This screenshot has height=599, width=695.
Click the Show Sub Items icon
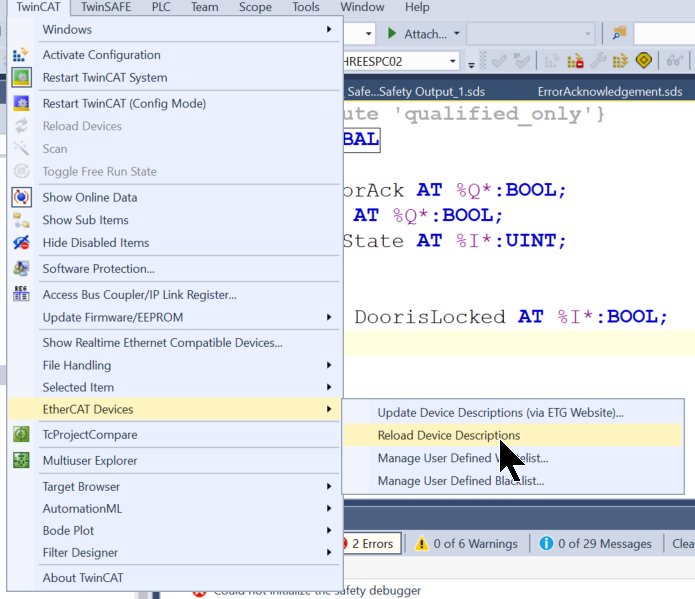point(21,220)
